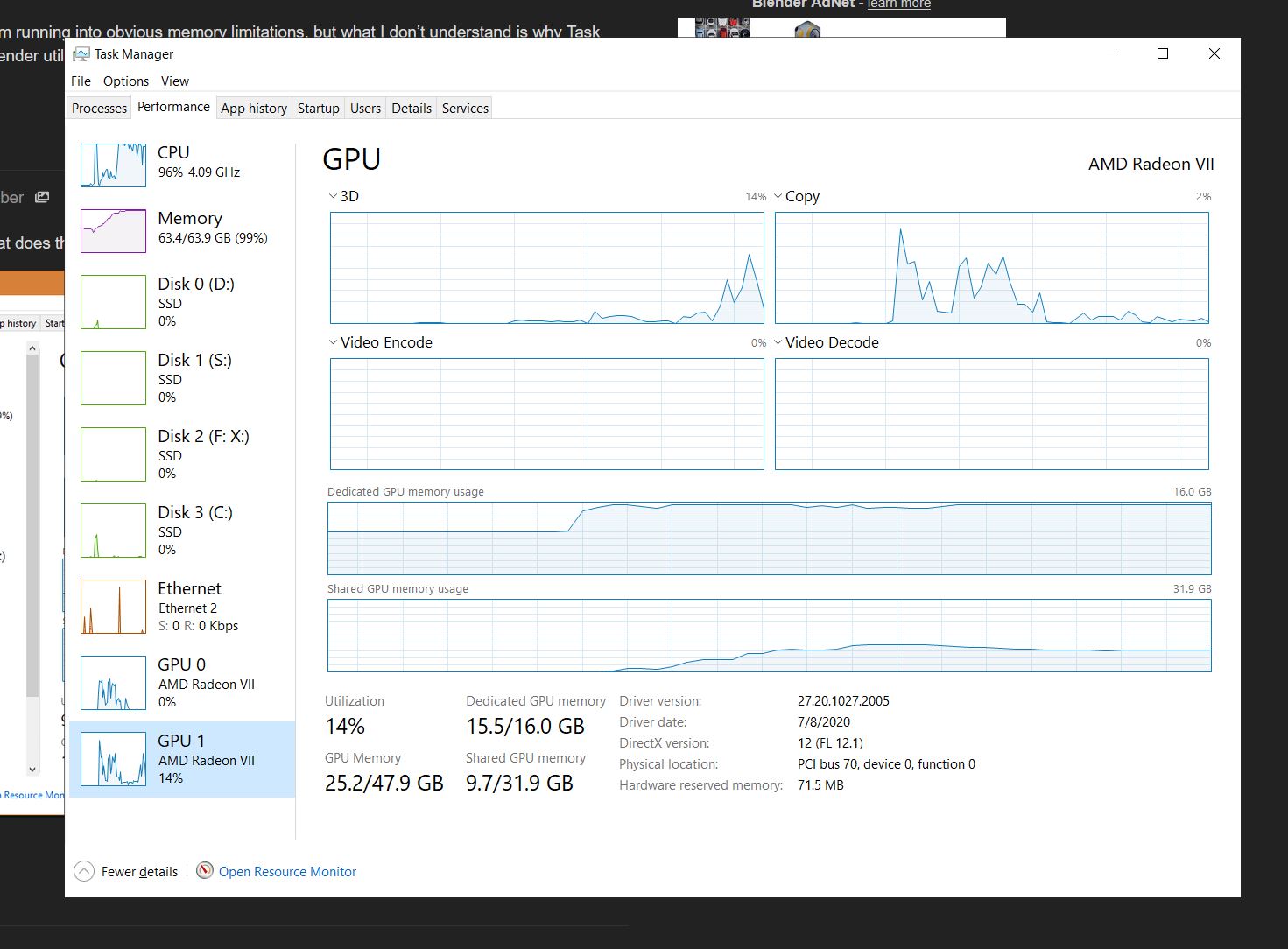This screenshot has width=1288, height=949.
Task: Open the Video Encode engine dropdown
Action: pyautogui.click(x=334, y=342)
